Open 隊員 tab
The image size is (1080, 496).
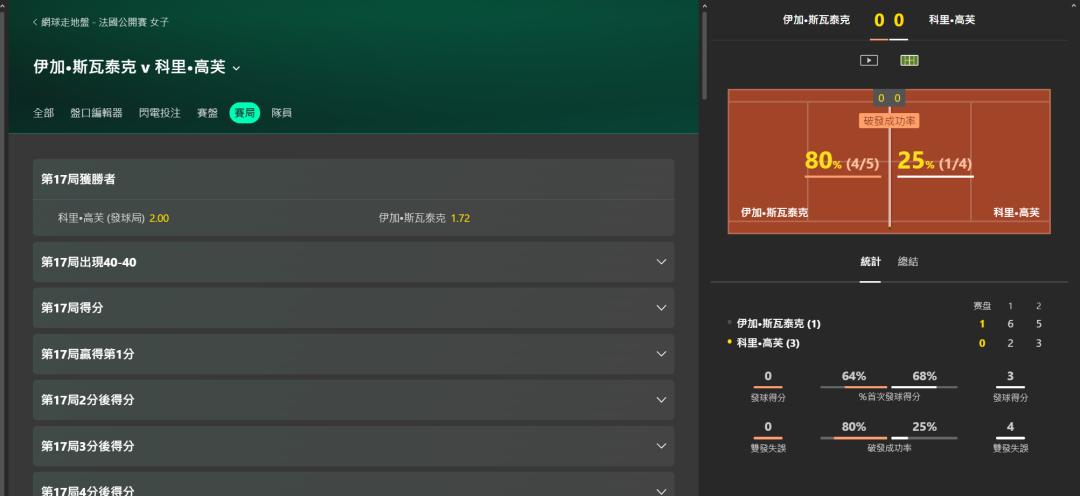tap(282, 113)
